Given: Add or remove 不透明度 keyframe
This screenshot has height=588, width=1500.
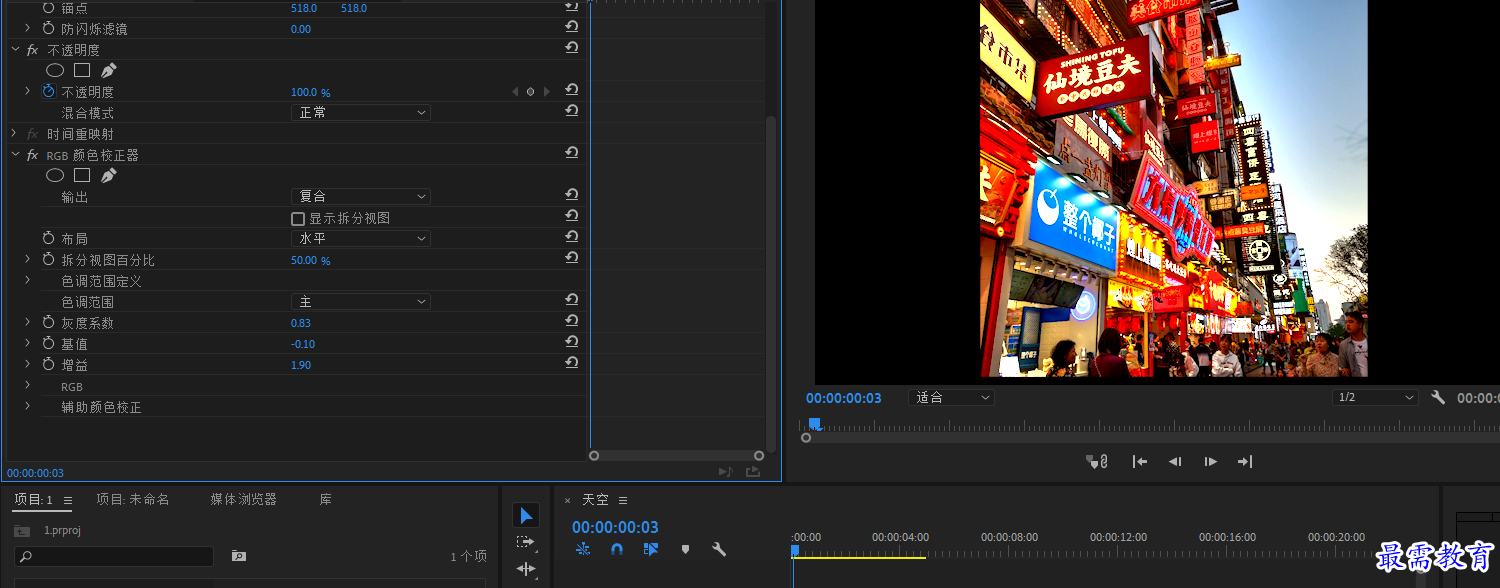Looking at the screenshot, I should tap(531, 91).
